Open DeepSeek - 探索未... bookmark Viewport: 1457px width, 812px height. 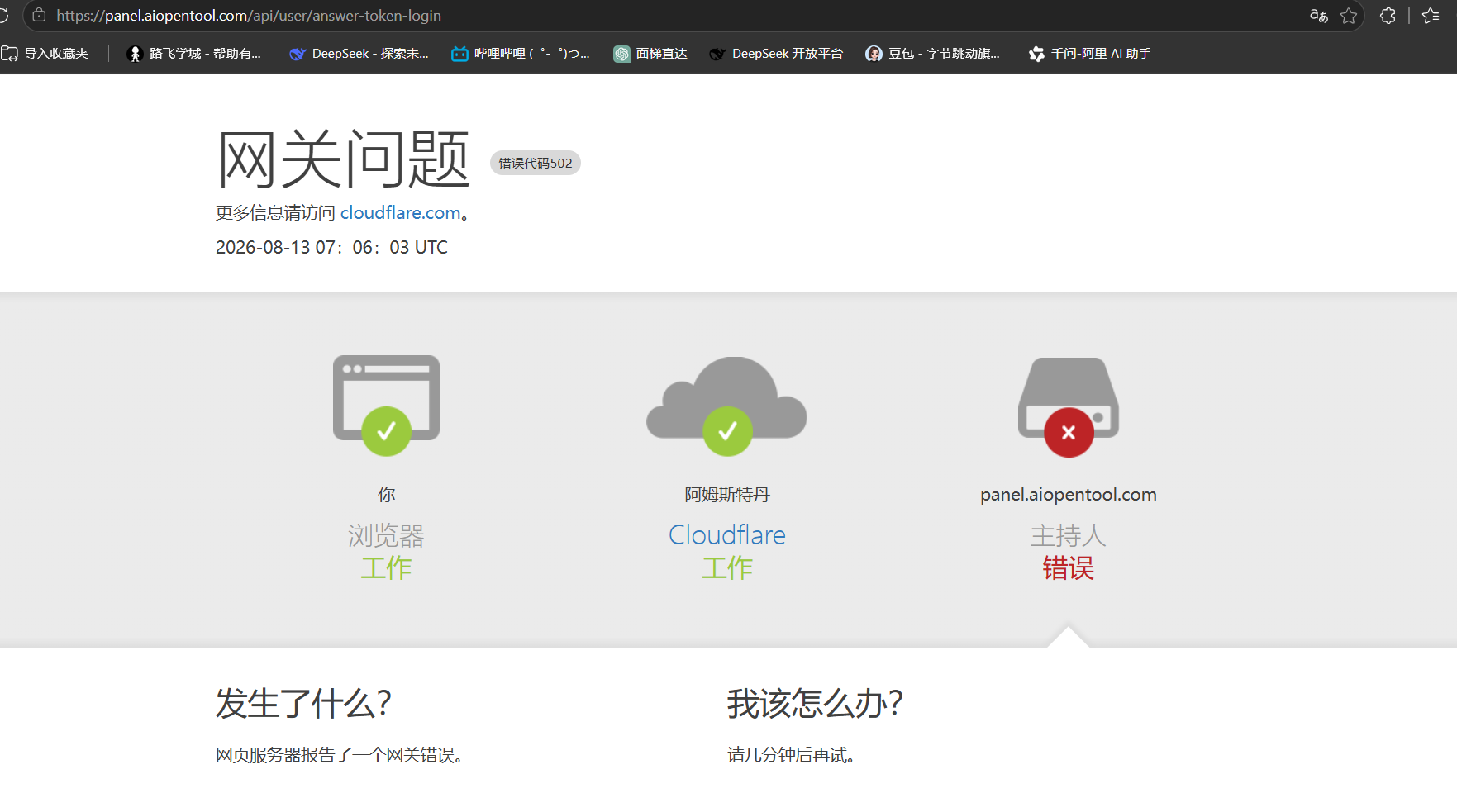tap(359, 54)
